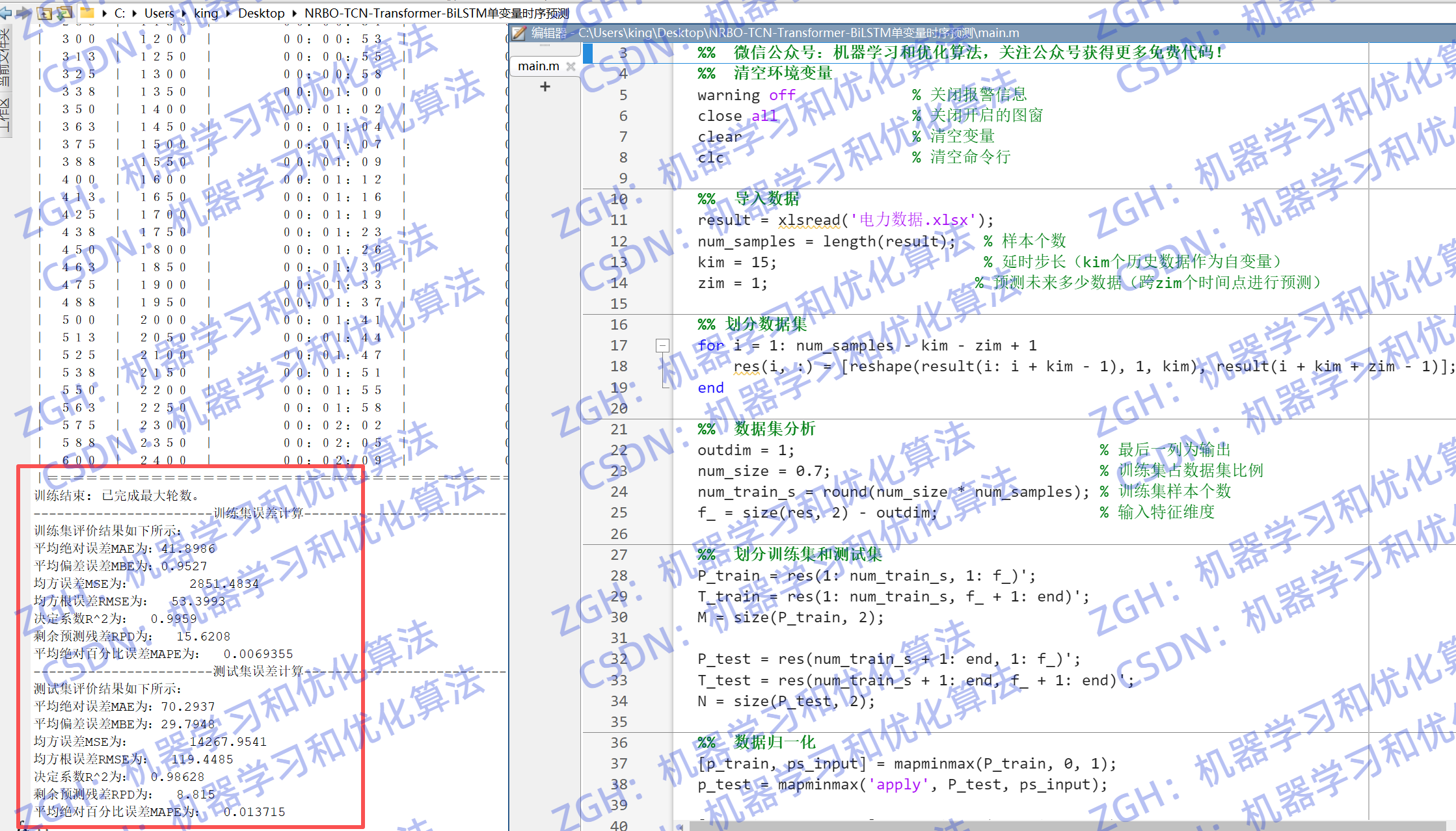Expand the arrow after C: in path

point(135,13)
